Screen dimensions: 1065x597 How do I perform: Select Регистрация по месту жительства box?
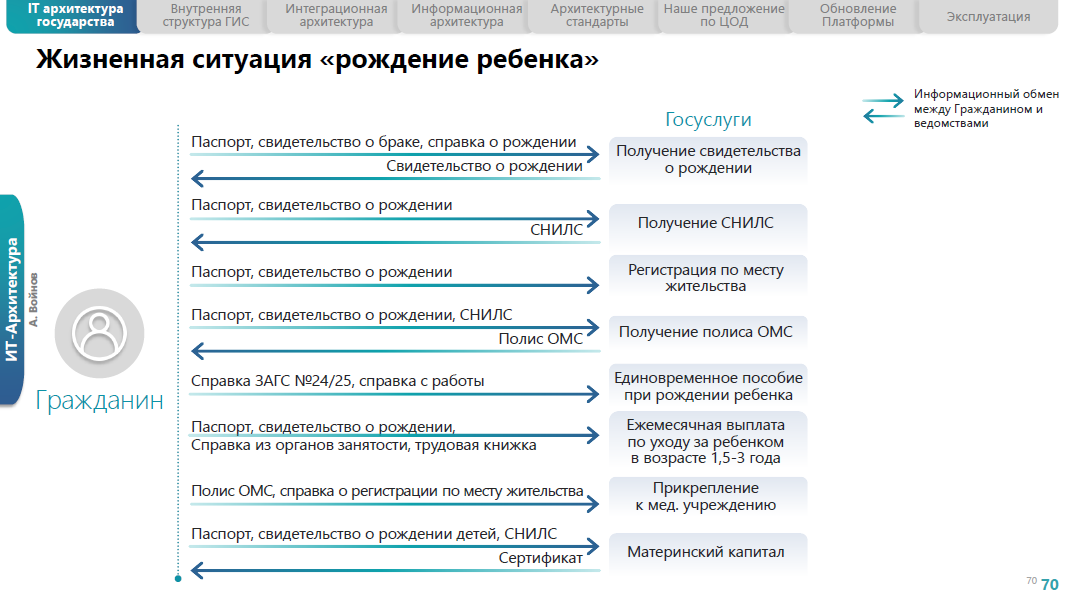click(707, 278)
